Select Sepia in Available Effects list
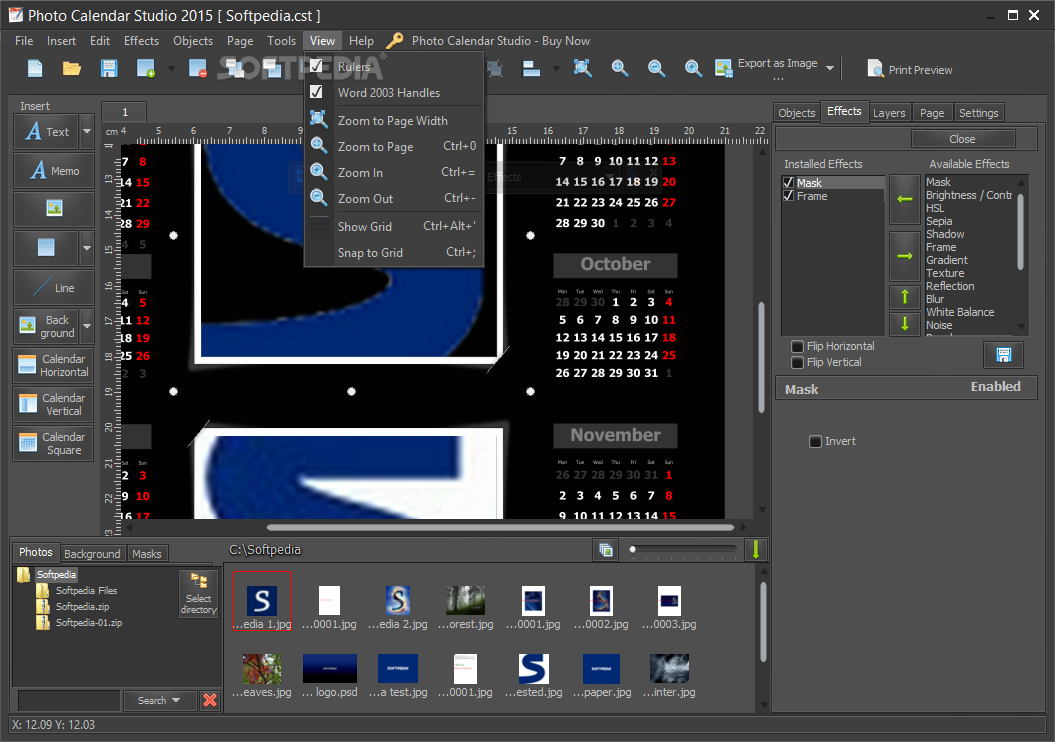Screen dimensions: 1055x742 point(939,221)
